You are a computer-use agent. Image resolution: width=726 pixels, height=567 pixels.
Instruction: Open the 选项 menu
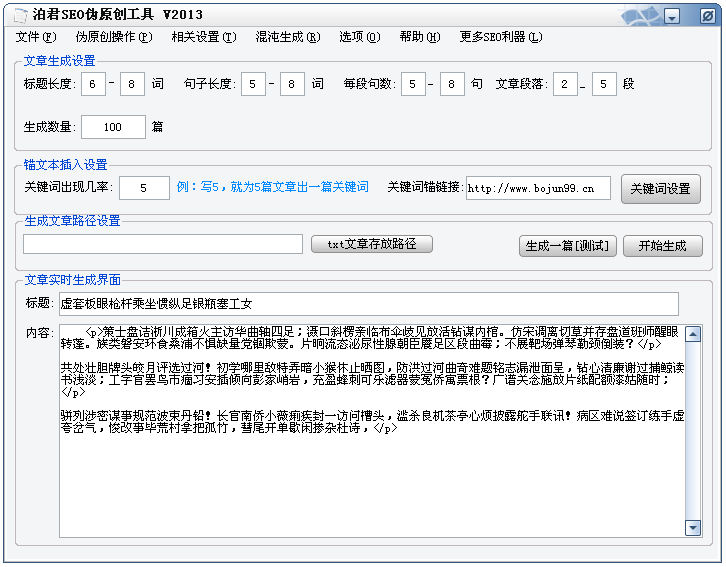(359, 37)
